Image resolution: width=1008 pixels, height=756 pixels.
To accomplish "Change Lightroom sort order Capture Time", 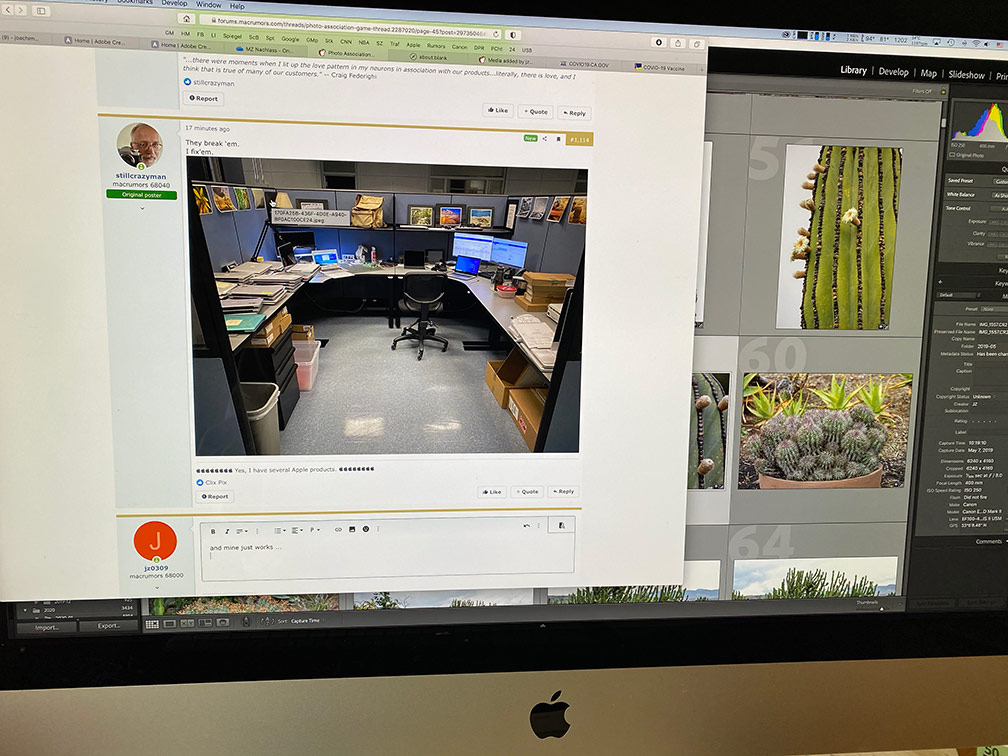I will (305, 620).
